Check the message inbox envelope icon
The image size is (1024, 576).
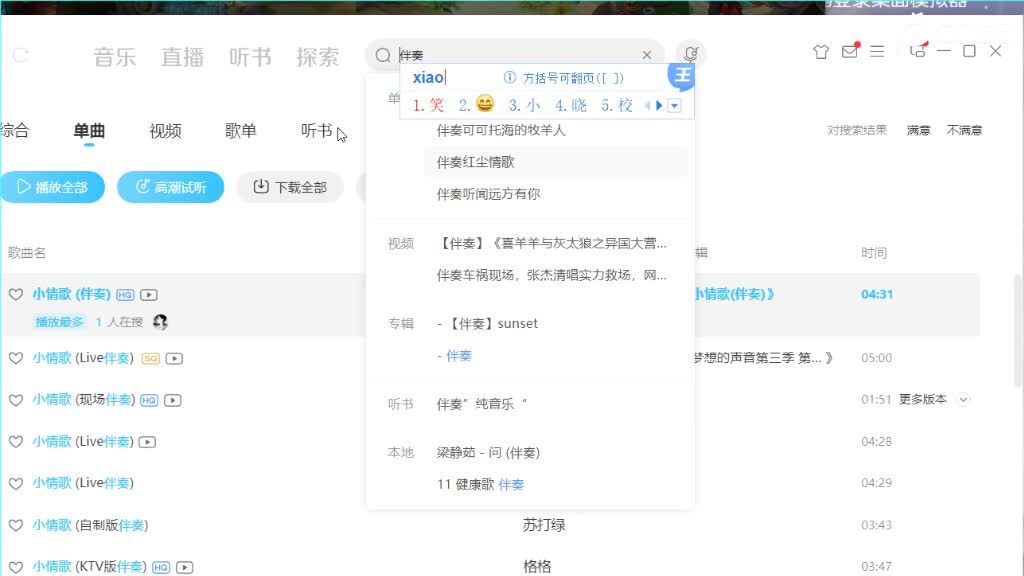(851, 53)
